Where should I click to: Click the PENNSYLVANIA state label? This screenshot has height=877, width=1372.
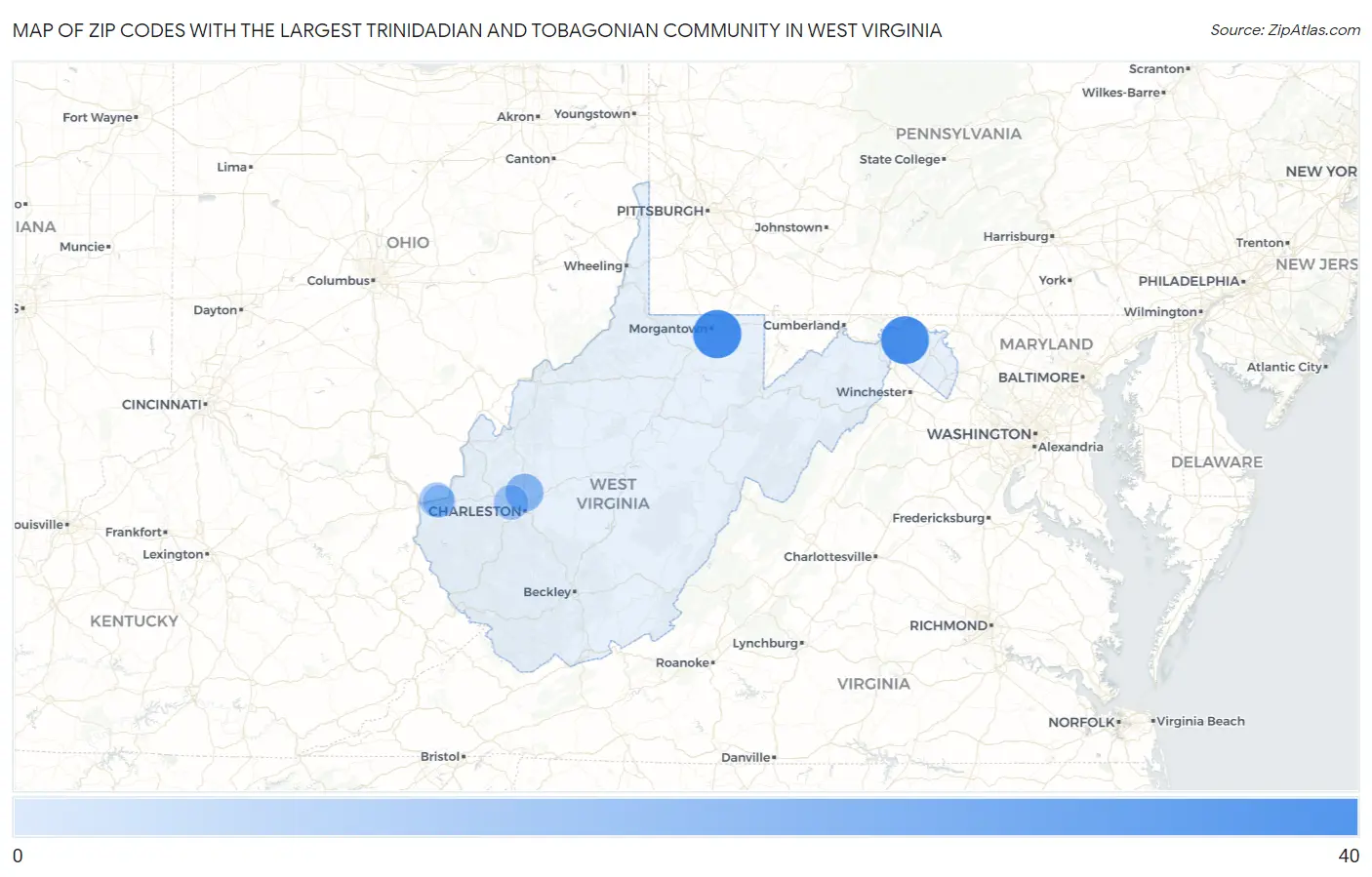click(958, 135)
